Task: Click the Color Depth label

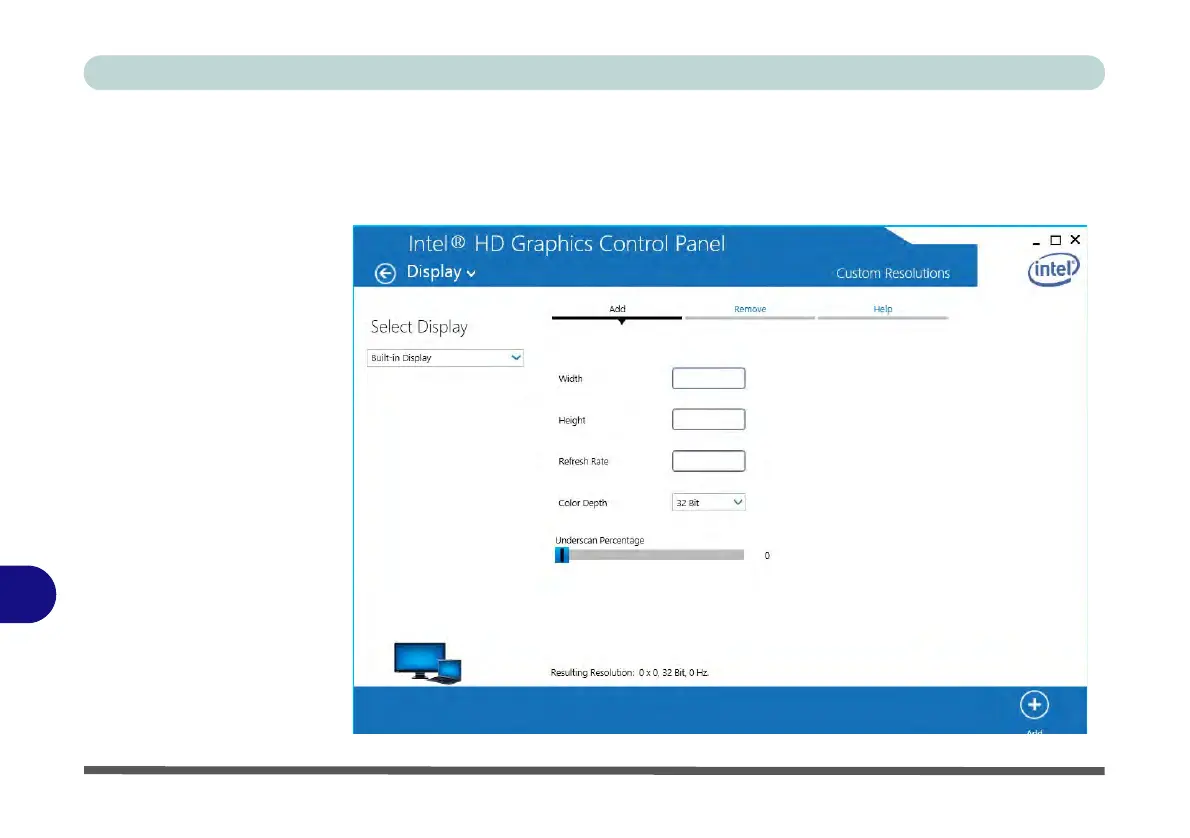Action: [583, 503]
